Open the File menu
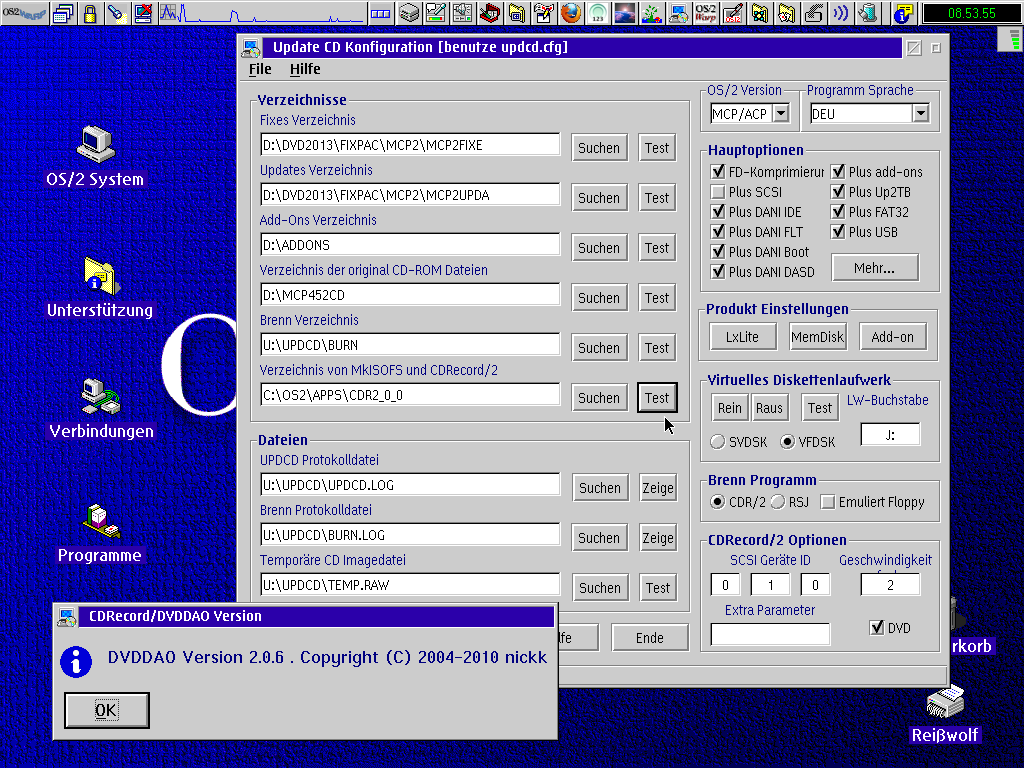This screenshot has height=768, width=1024. [x=260, y=69]
